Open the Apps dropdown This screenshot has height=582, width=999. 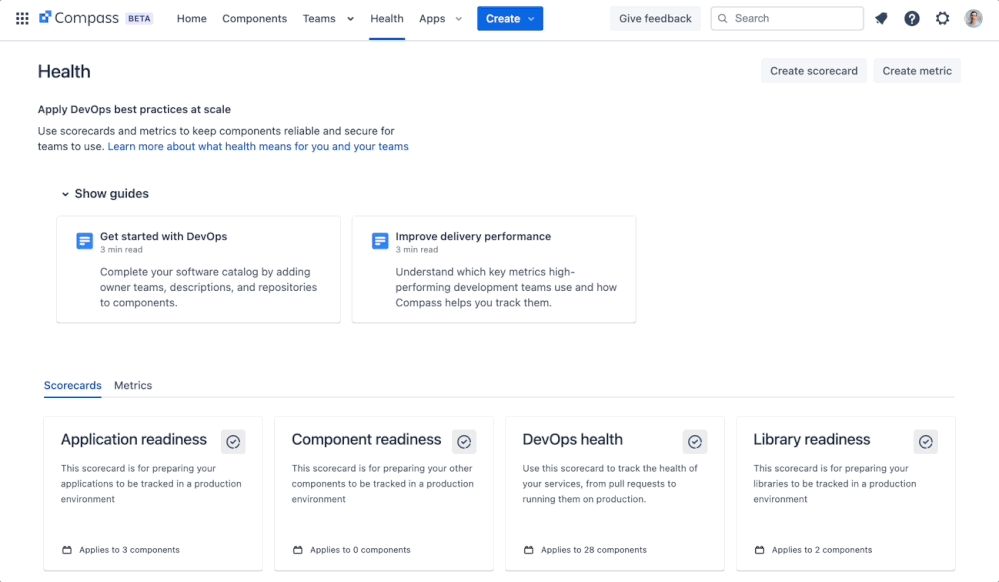tap(440, 18)
